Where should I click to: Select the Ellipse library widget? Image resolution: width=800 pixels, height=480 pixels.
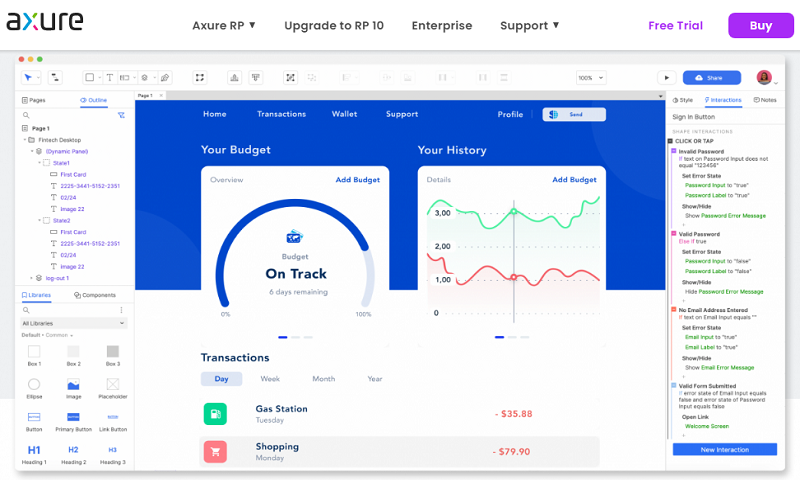34,388
